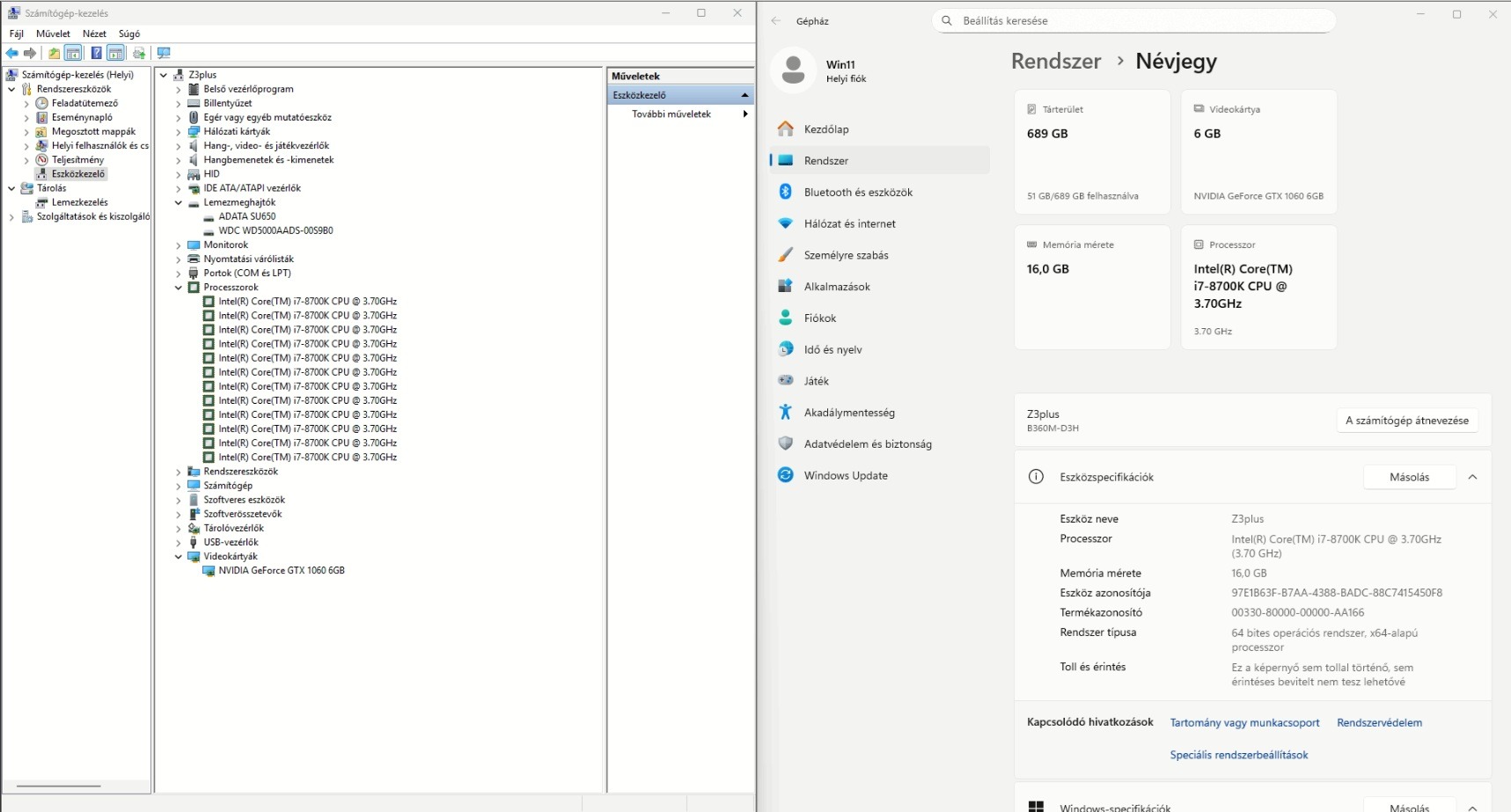
Task: Click the Update driver toolbar icon
Action: pos(139,53)
